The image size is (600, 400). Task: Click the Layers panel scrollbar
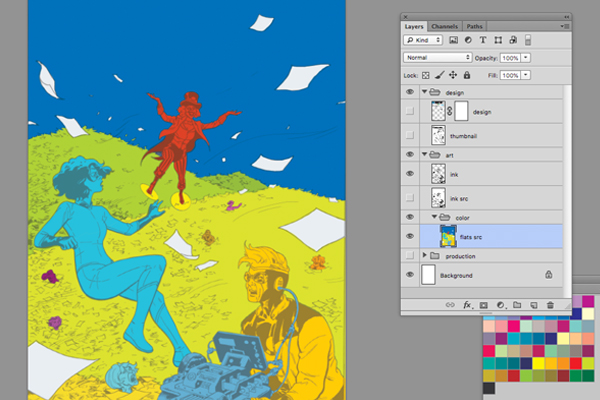click(568, 191)
